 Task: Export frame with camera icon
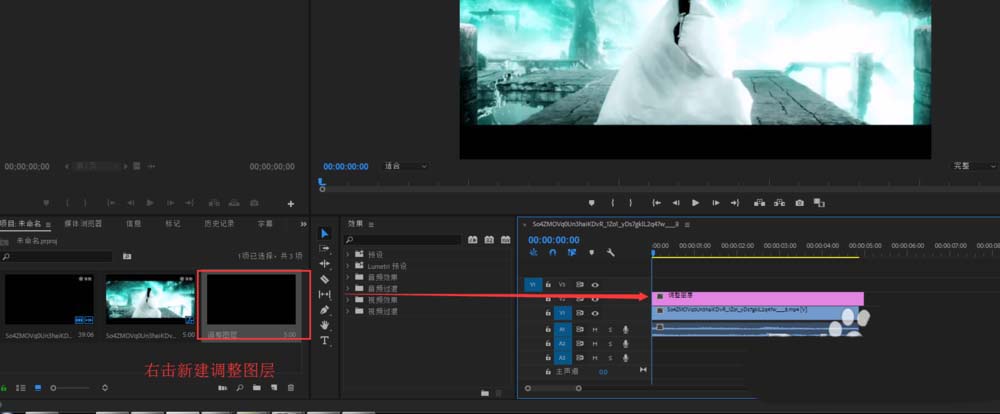(800, 203)
